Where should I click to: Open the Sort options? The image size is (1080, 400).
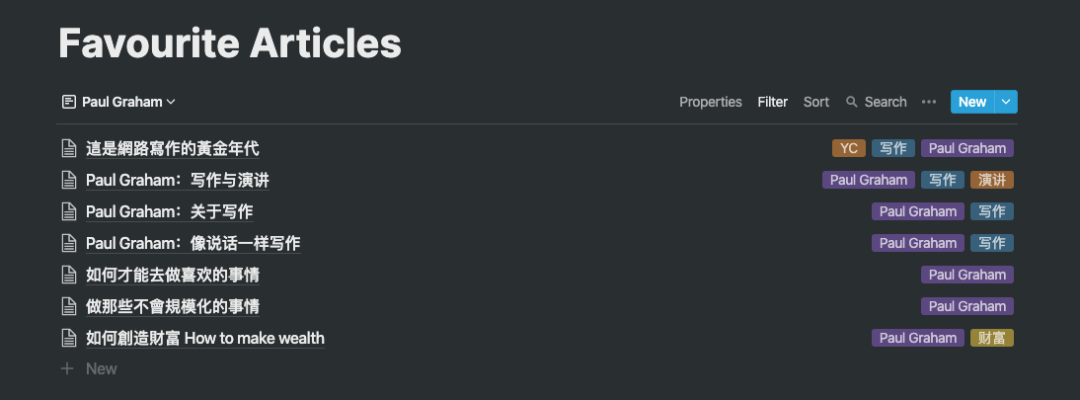point(816,102)
